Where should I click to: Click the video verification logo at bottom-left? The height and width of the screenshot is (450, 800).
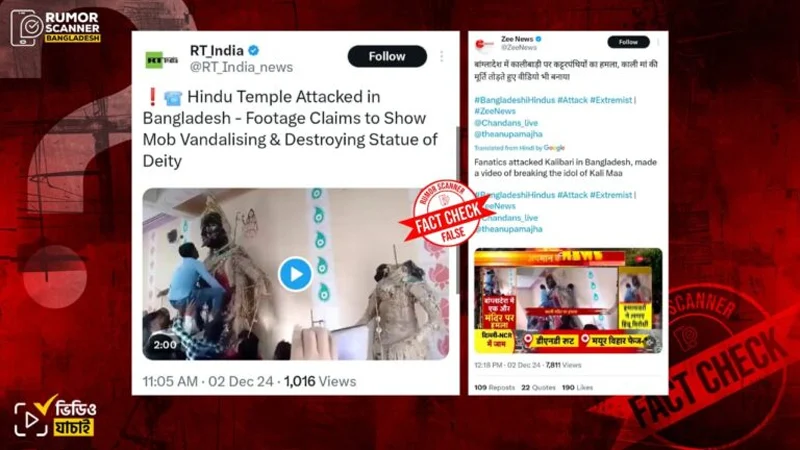point(55,416)
